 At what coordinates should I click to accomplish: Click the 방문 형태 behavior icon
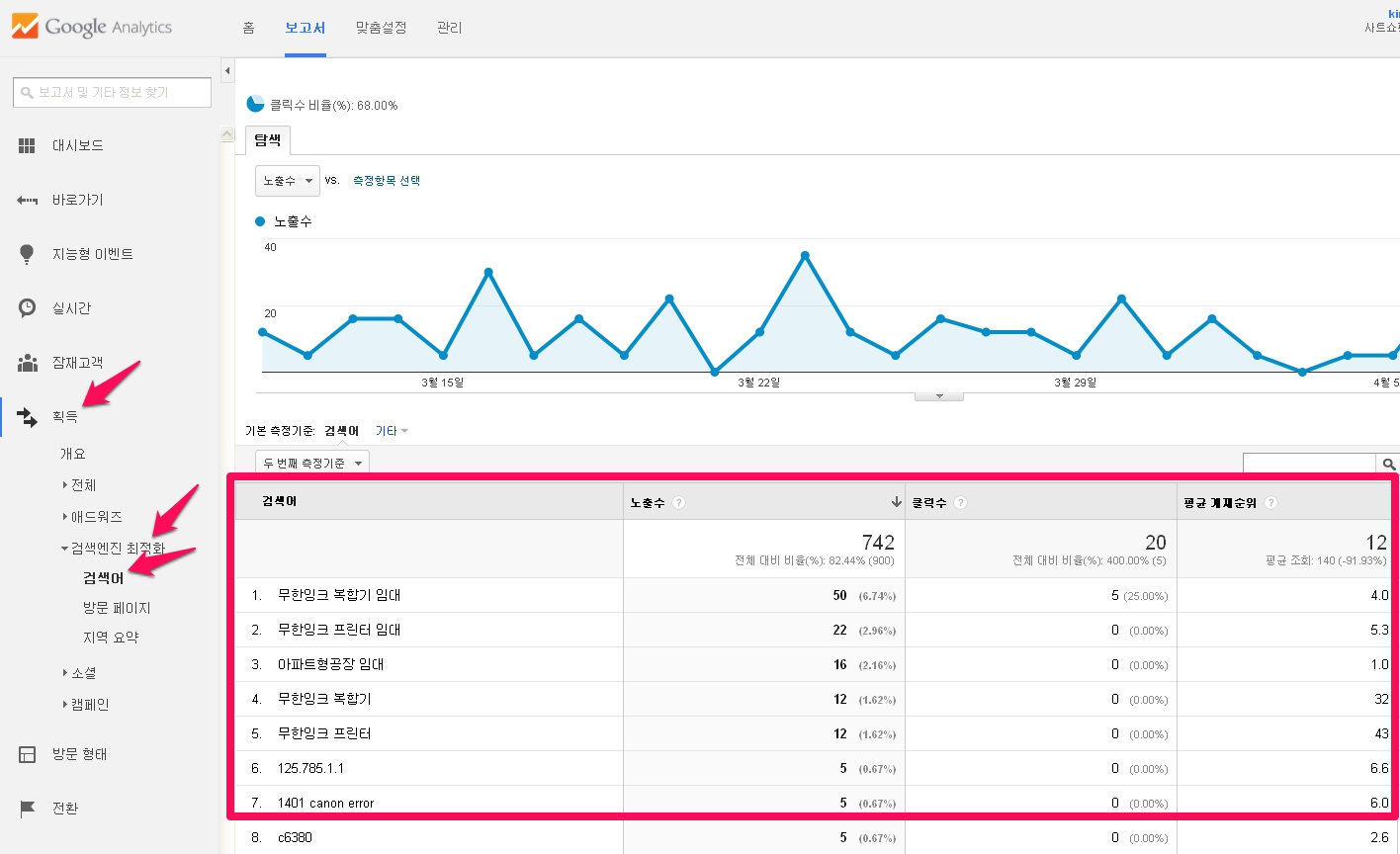[27, 754]
